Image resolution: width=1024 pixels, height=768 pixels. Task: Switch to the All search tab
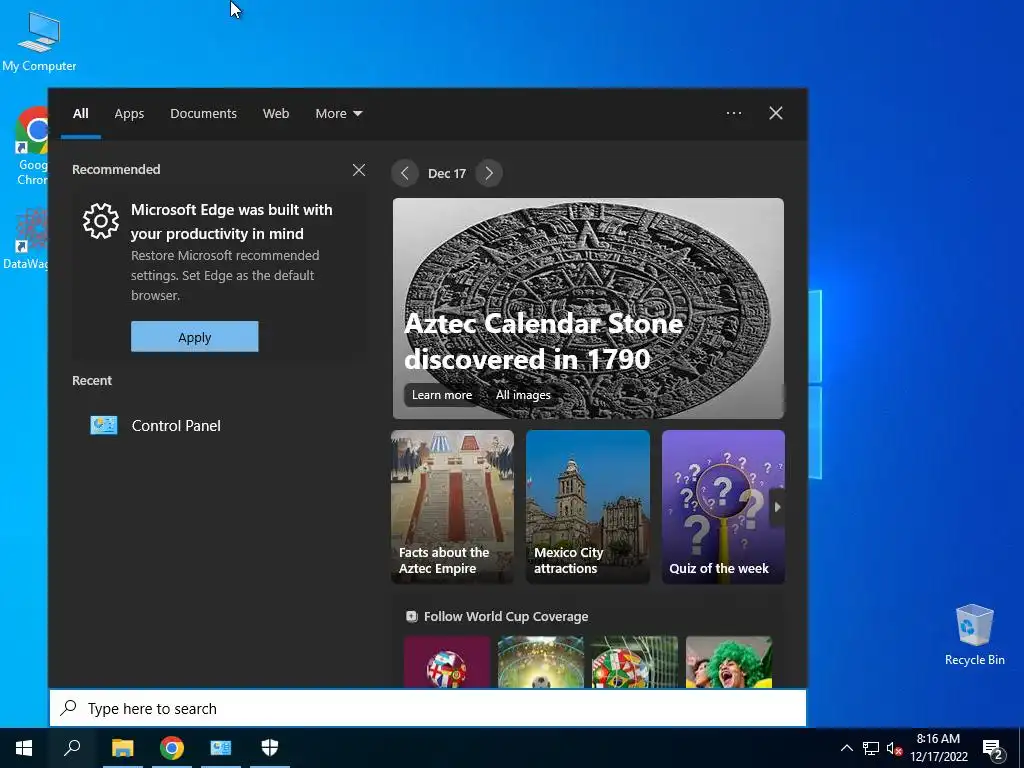[80, 113]
